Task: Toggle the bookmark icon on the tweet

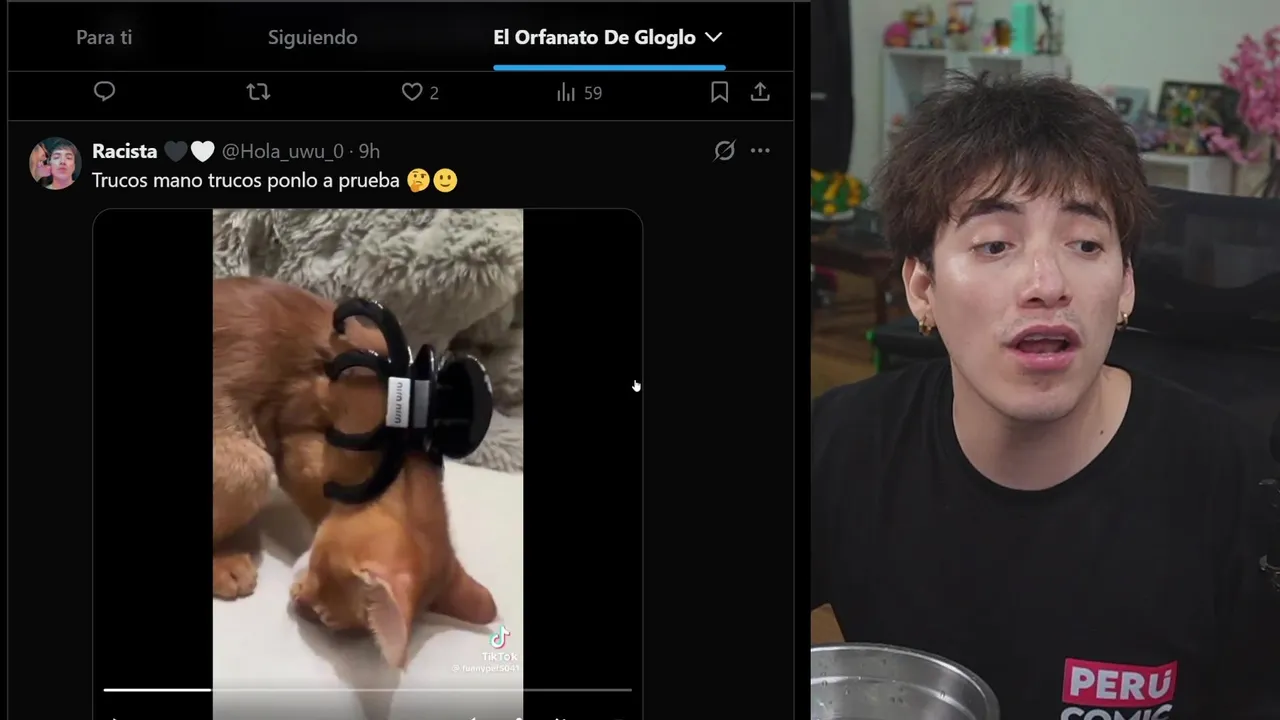Action: pyautogui.click(x=719, y=92)
